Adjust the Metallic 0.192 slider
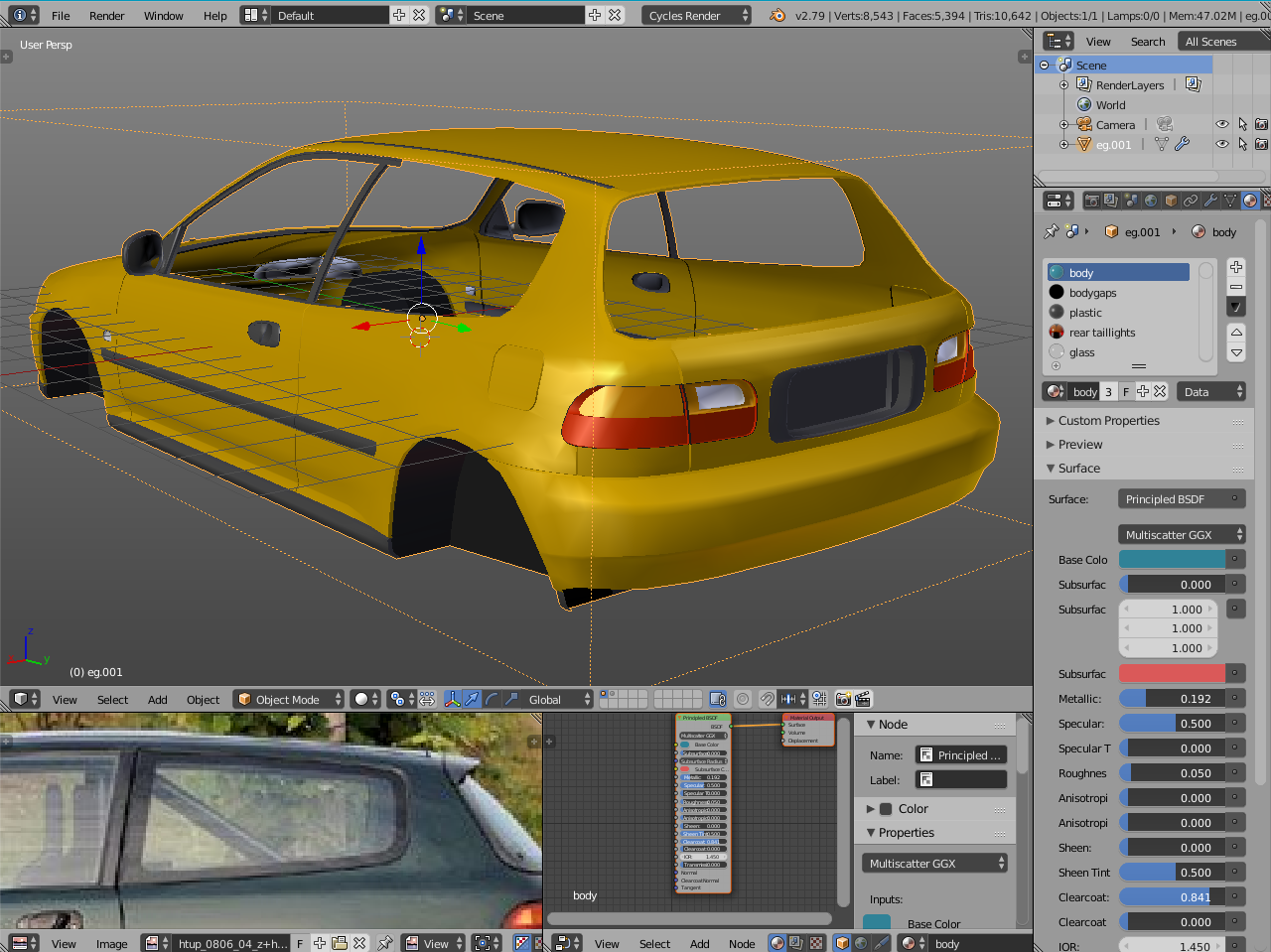Screen dimensions: 1271x952 [x=1172, y=698]
